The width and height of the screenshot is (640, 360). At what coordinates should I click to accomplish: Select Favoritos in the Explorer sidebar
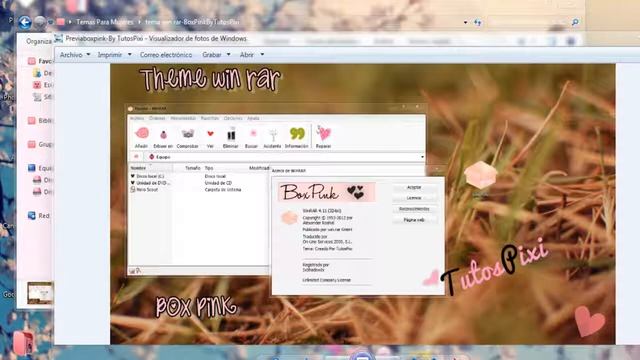pyautogui.click(x=41, y=61)
